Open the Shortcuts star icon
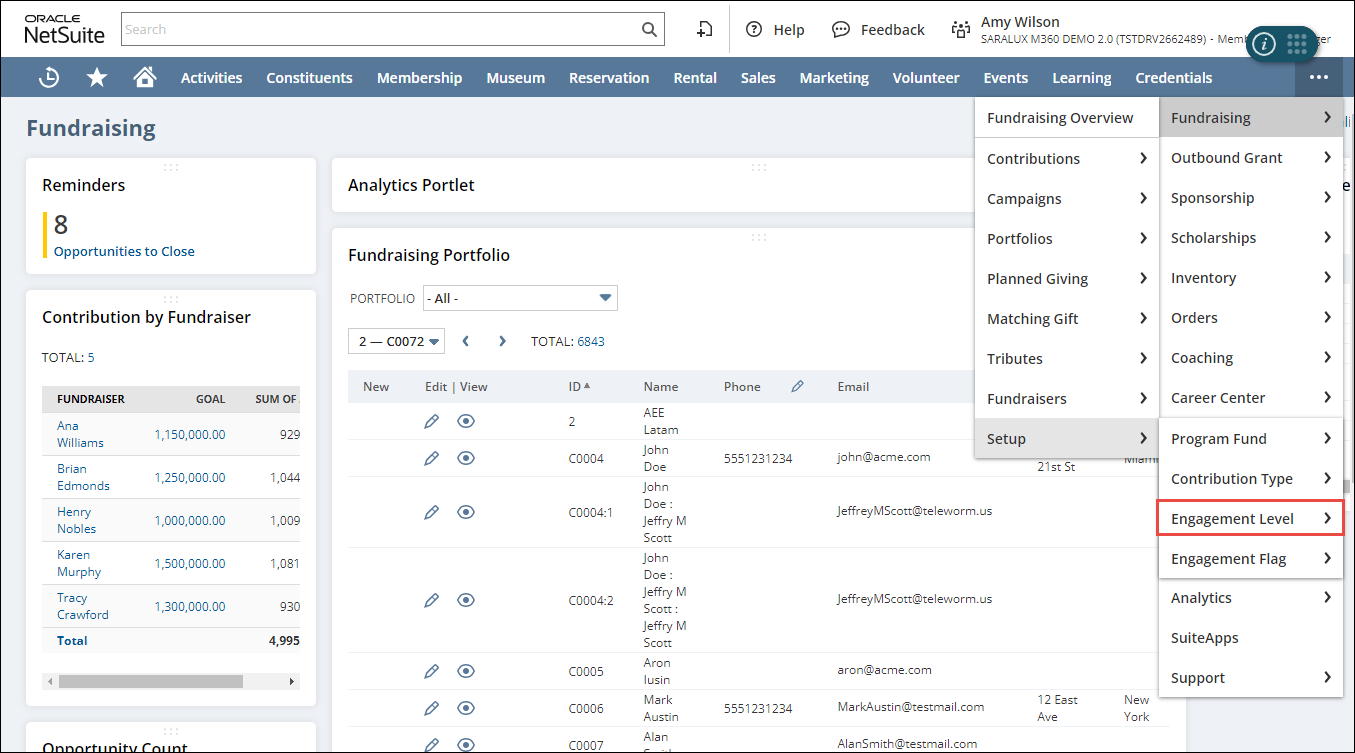Screen dimensions: 1355x753 tap(97, 78)
